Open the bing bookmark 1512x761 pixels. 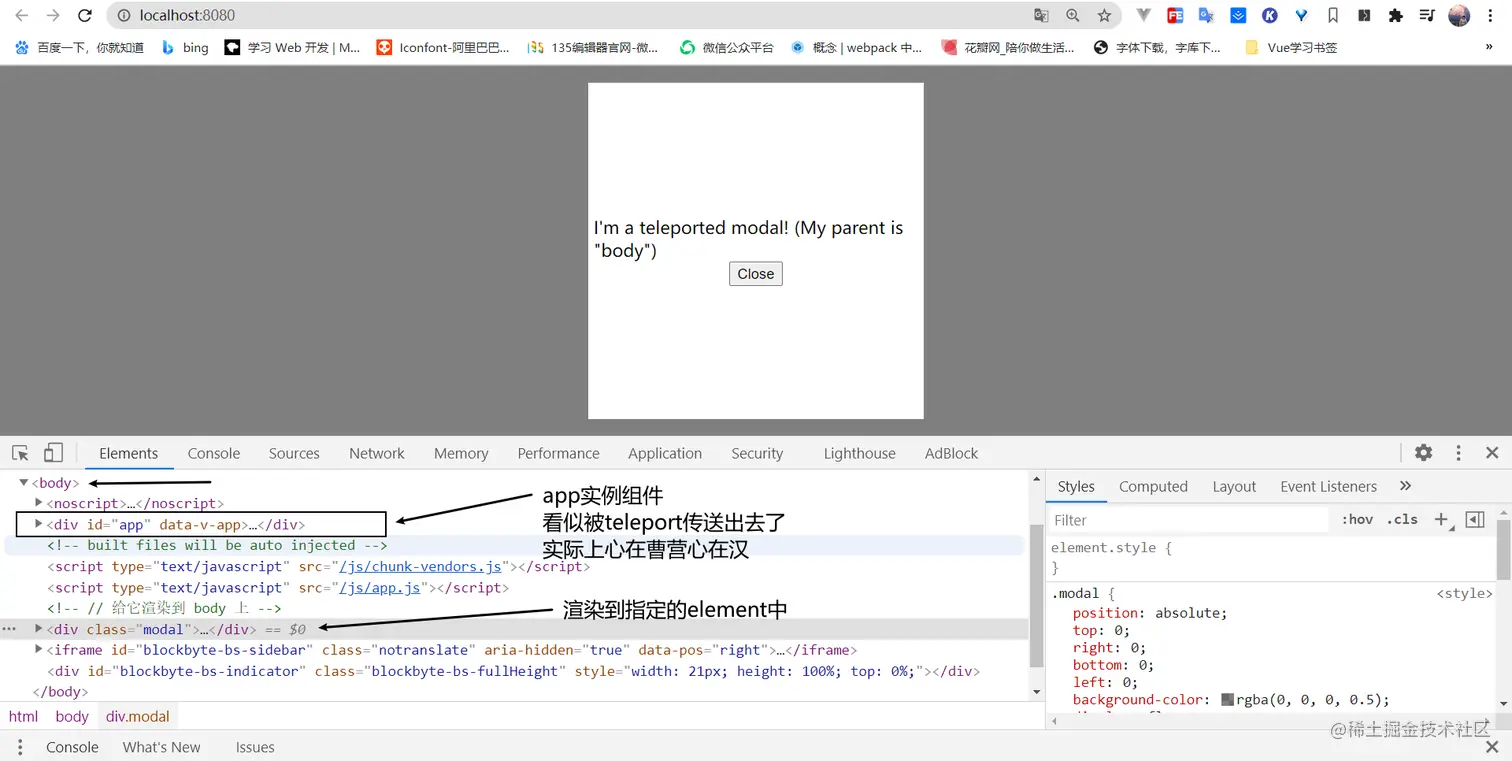[185, 47]
